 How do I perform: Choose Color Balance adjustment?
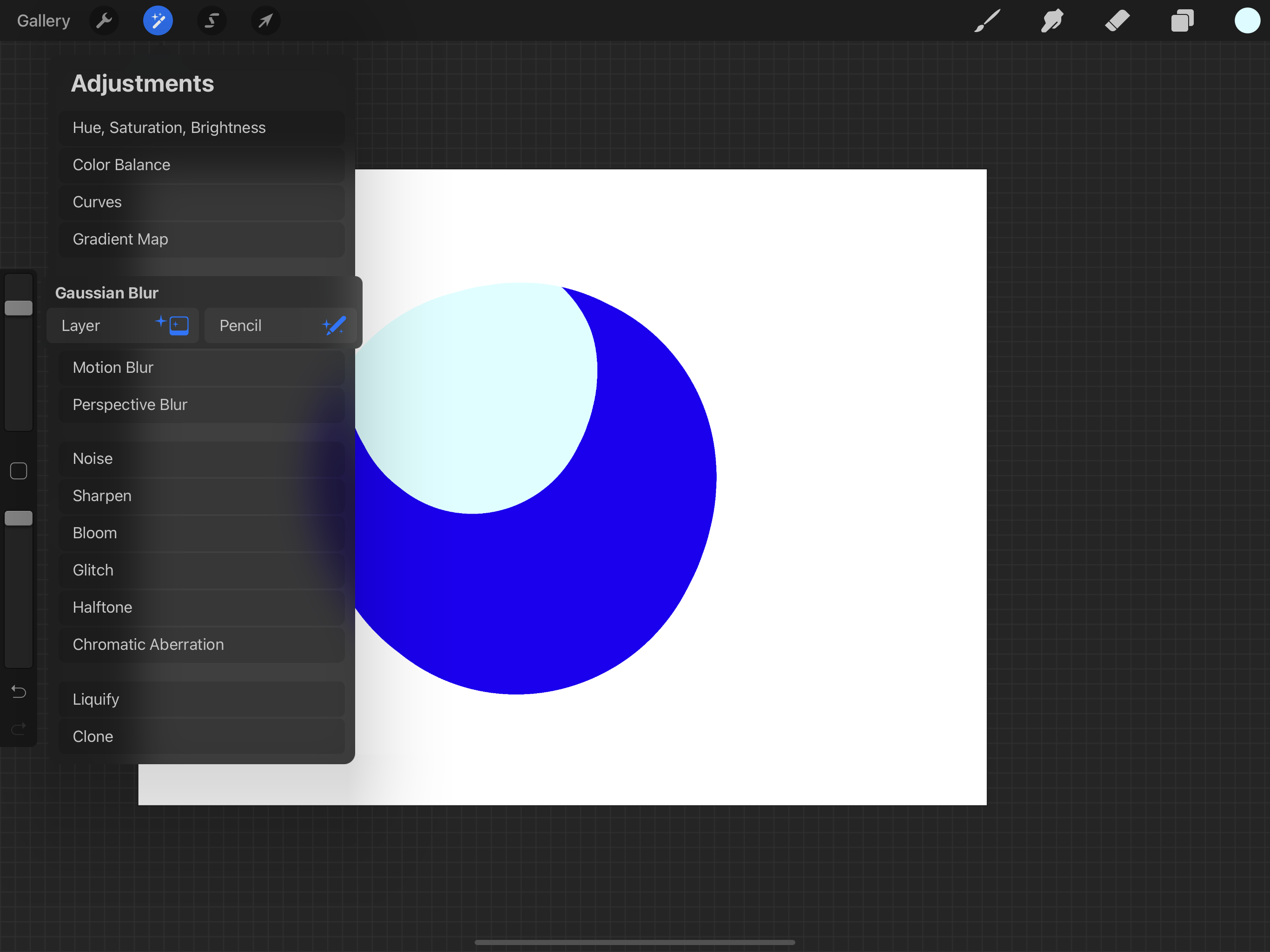[202, 165]
